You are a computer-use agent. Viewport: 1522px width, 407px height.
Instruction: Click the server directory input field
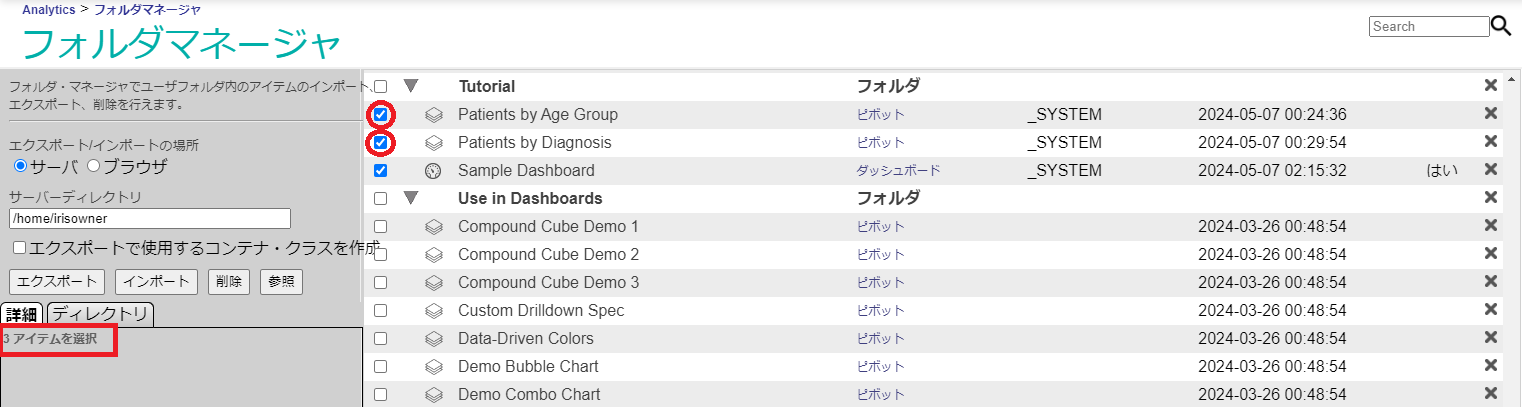click(x=149, y=218)
